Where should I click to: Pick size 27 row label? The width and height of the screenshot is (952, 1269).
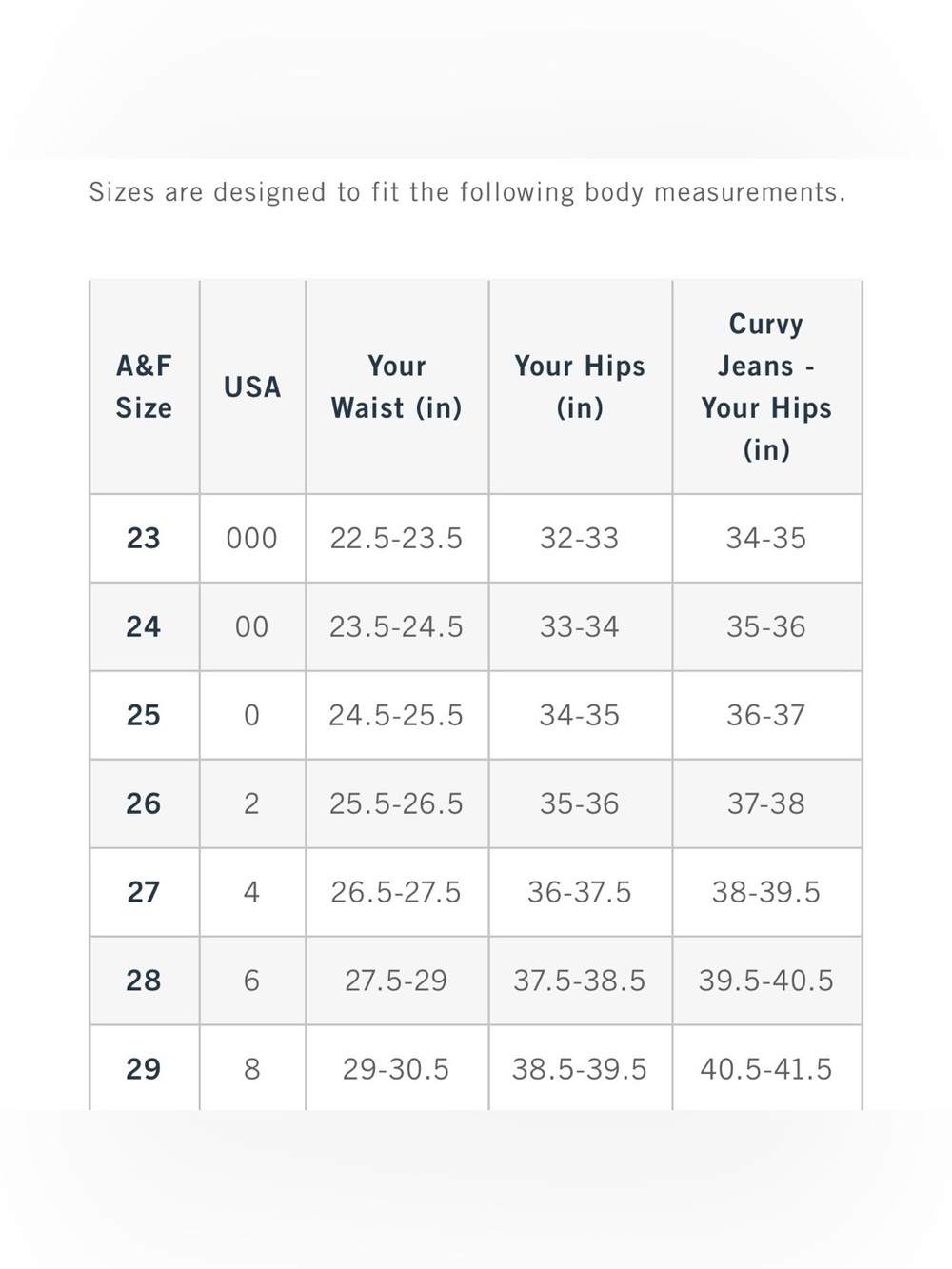(144, 892)
